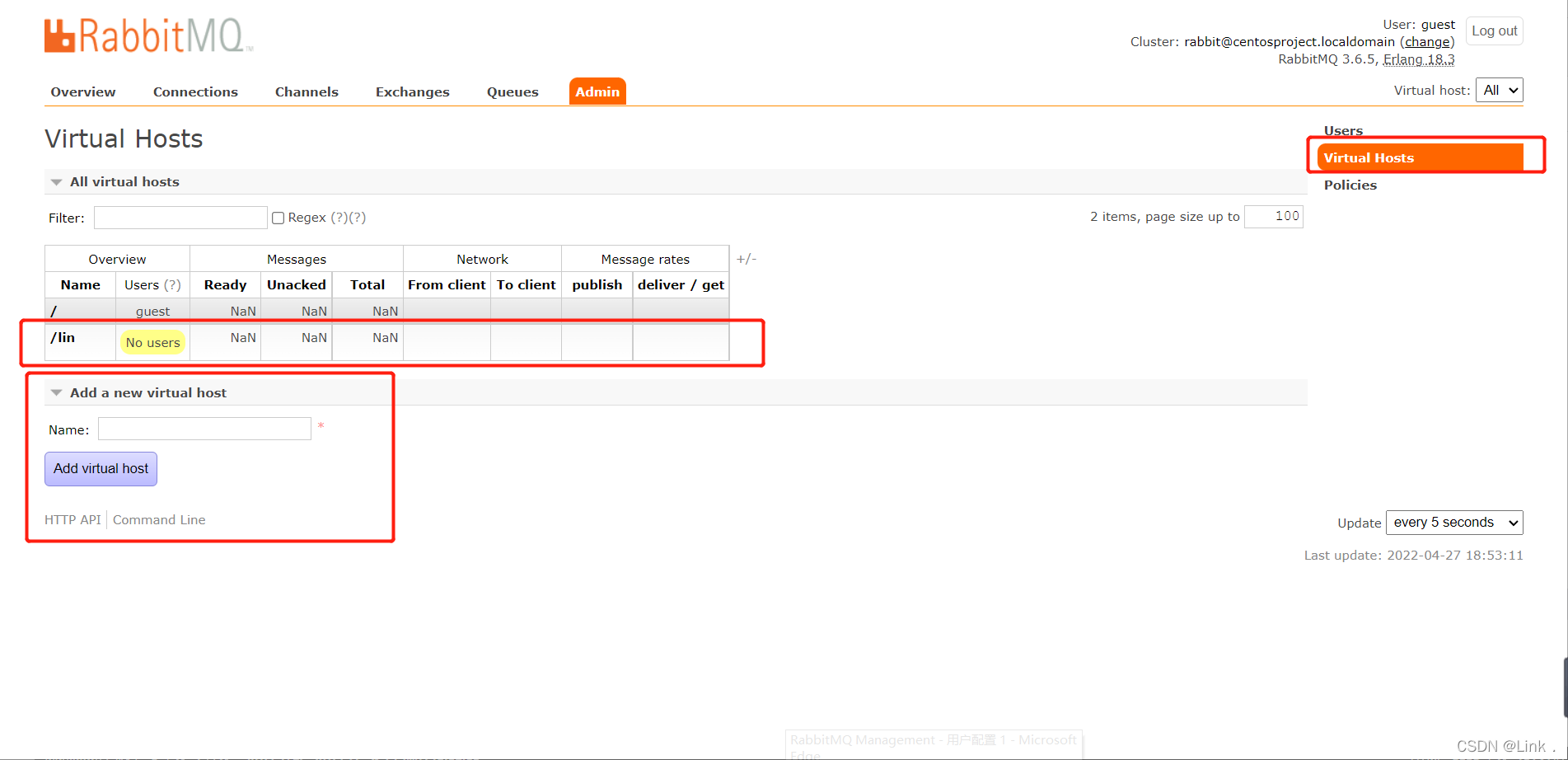The height and width of the screenshot is (760, 1568).
Task: Click the page size field
Action: [x=1274, y=216]
